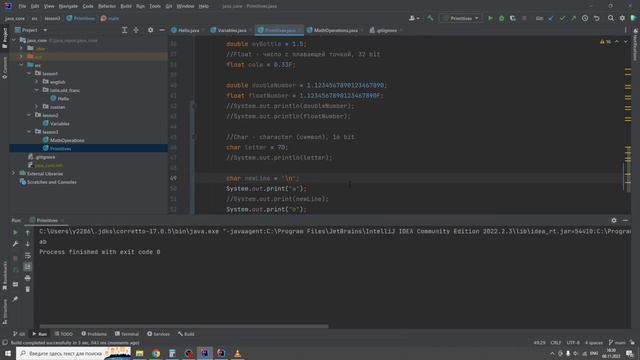This screenshot has width=640, height=360.
Task: Open the Build menu
Action: [126, 6]
